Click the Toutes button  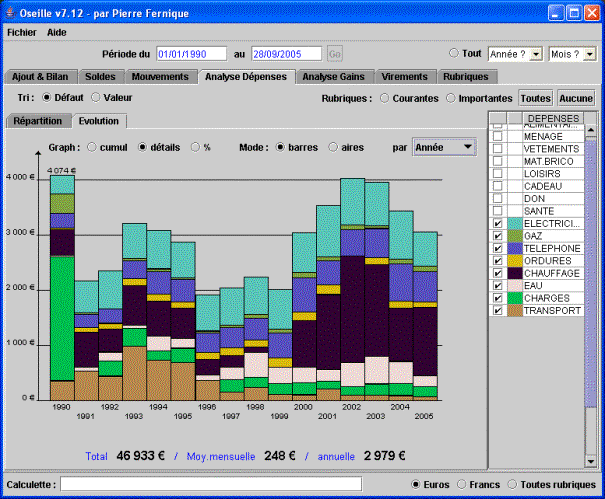536,98
